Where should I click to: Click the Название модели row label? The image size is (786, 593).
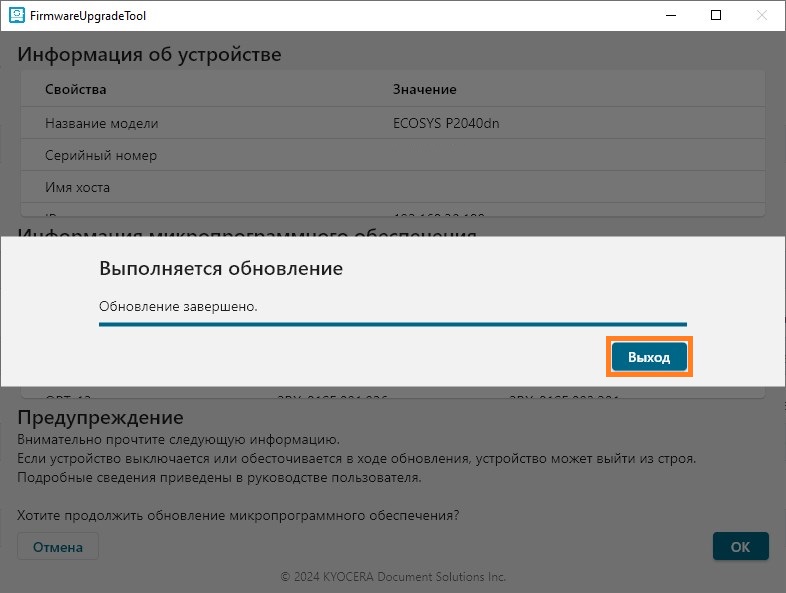101,123
